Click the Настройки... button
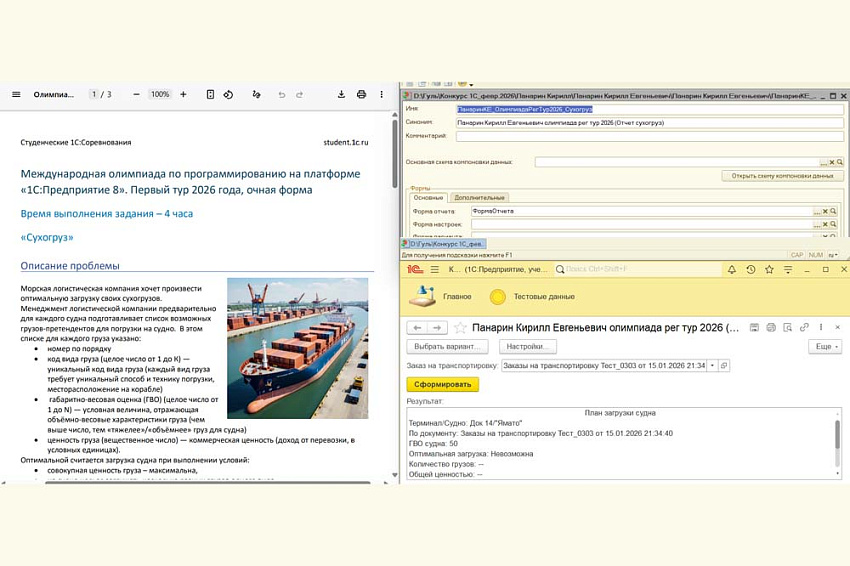850x566 pixels. tap(528, 346)
